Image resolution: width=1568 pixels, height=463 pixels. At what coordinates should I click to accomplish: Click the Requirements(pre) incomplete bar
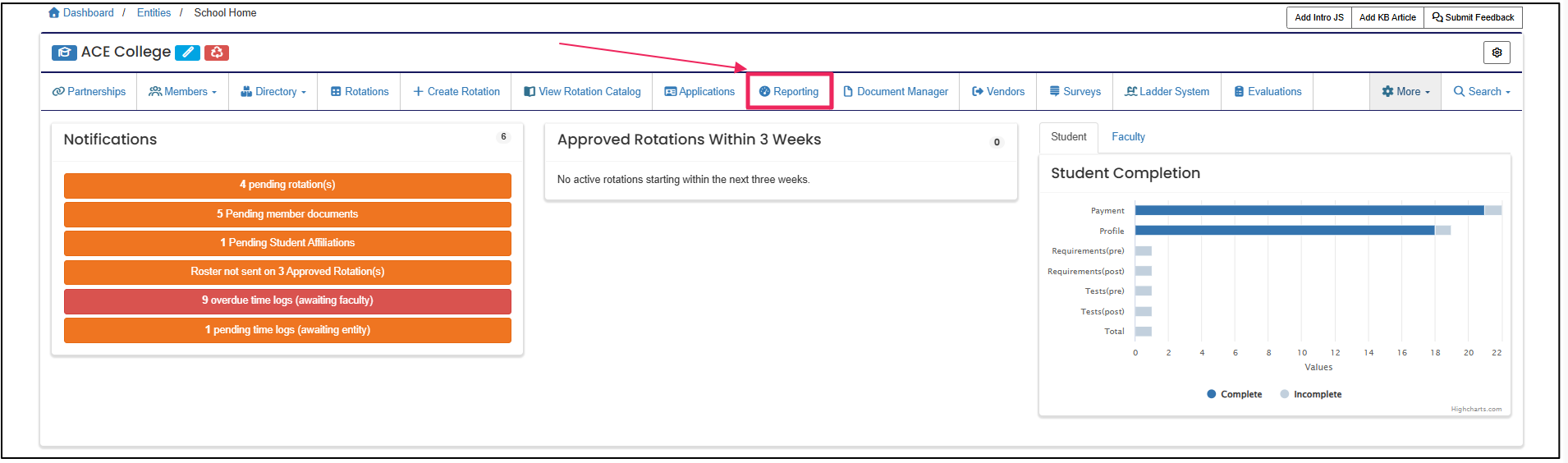1144,251
